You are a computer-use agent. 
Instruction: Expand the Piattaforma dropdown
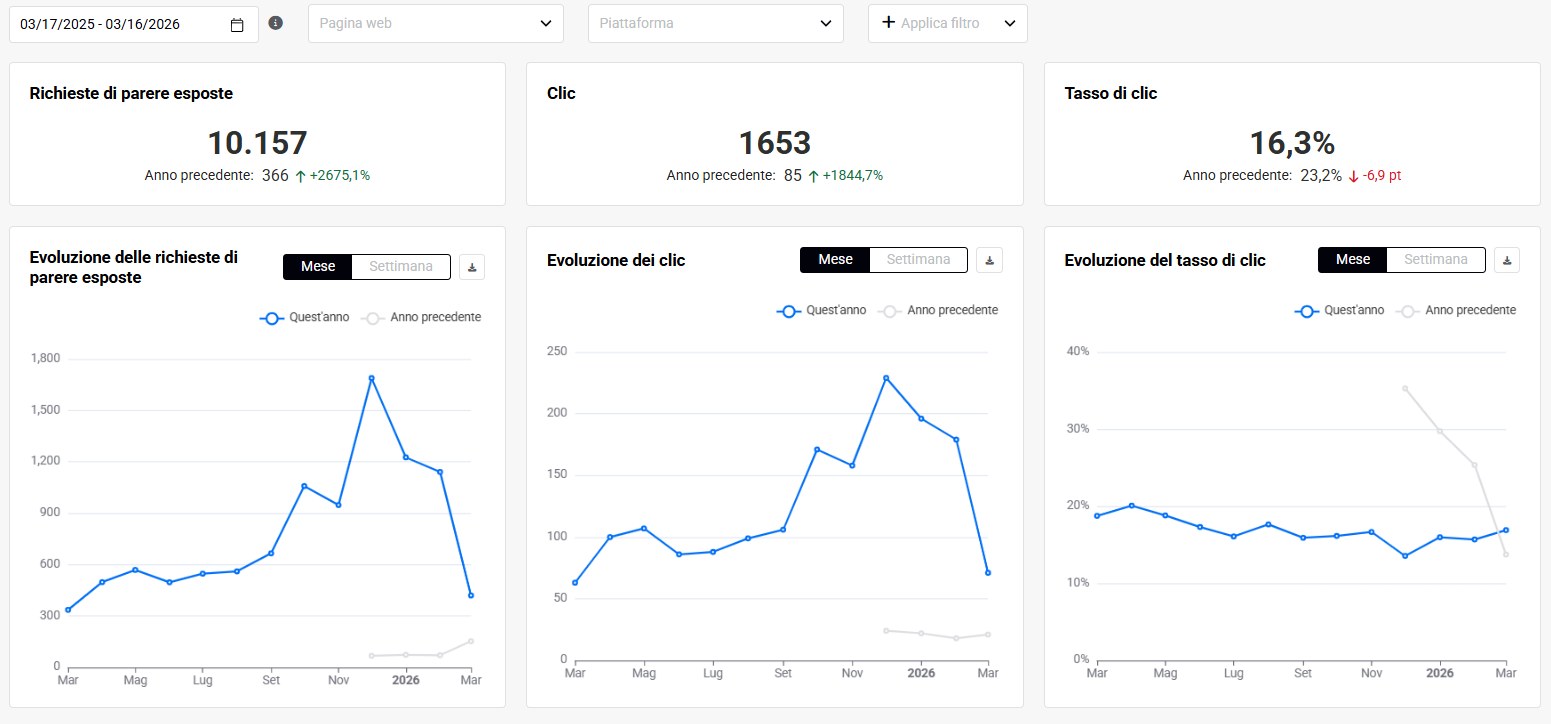coord(715,23)
